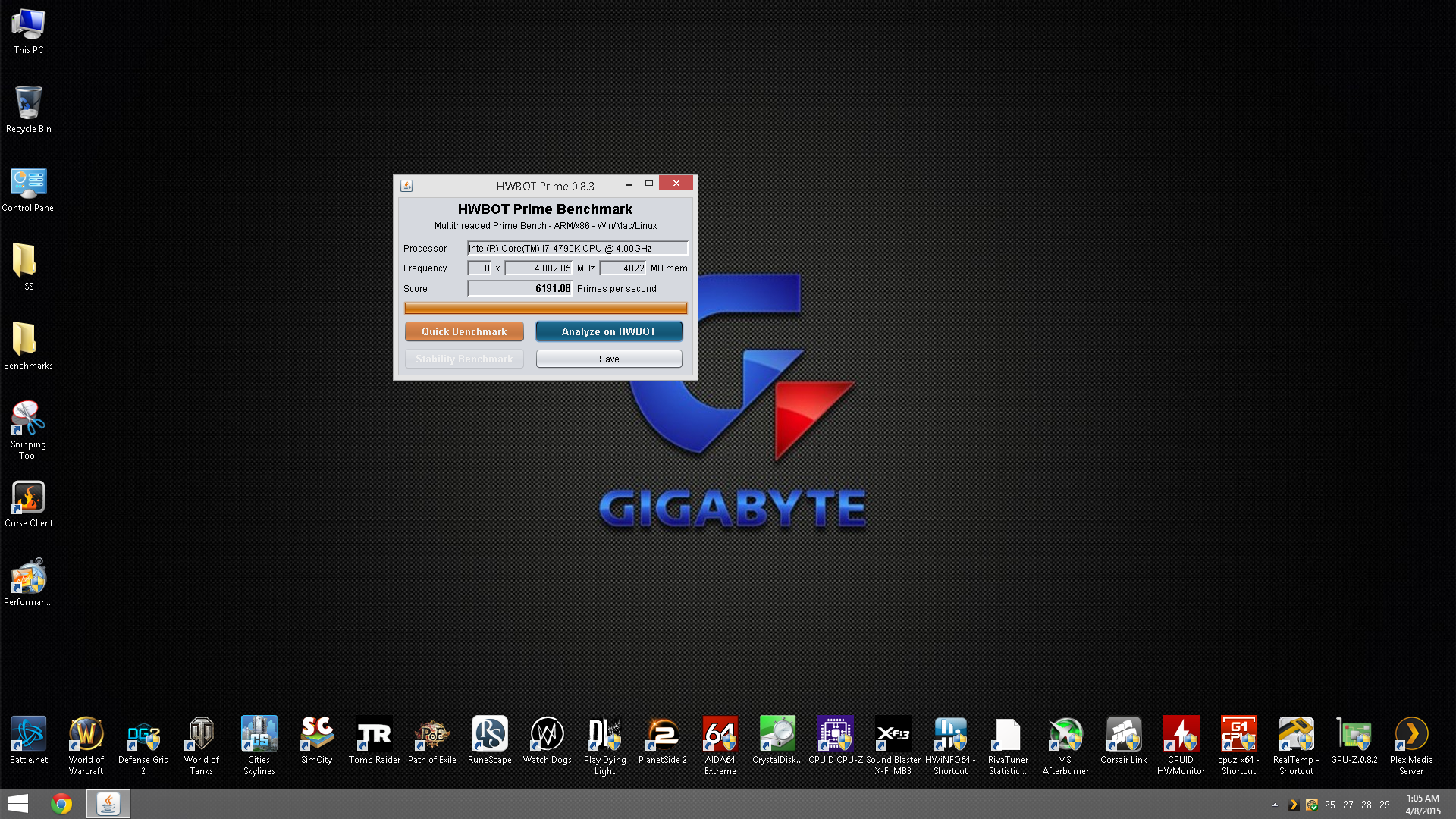Open the cpuz_x64 shortcut
This screenshot has width=1456, height=819.
click(x=1239, y=746)
